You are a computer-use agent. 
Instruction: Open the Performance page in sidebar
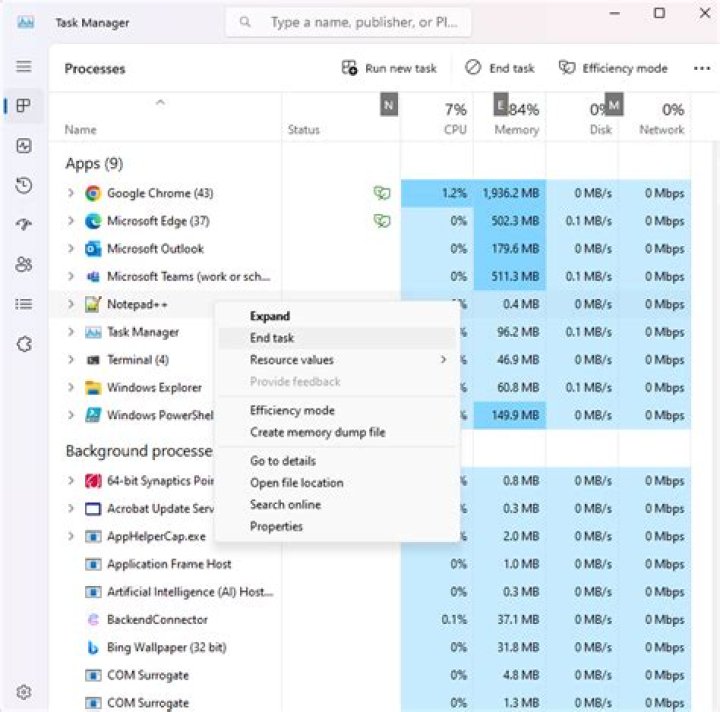click(24, 146)
